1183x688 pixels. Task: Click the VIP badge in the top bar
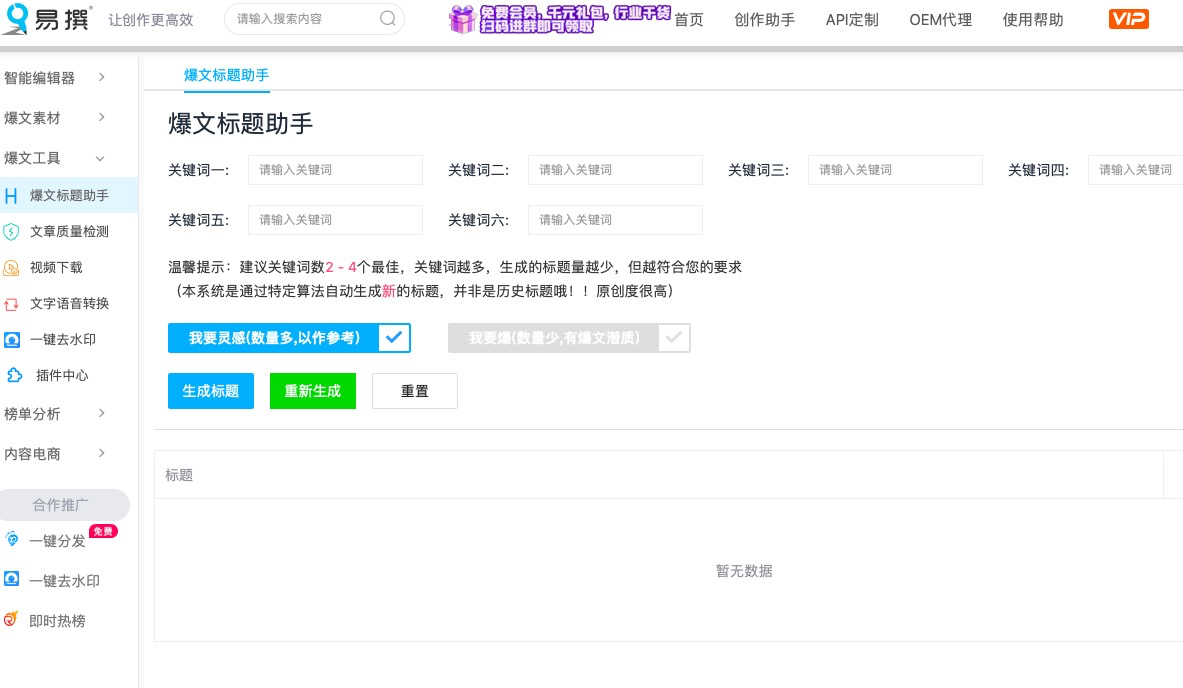[x=1128, y=19]
